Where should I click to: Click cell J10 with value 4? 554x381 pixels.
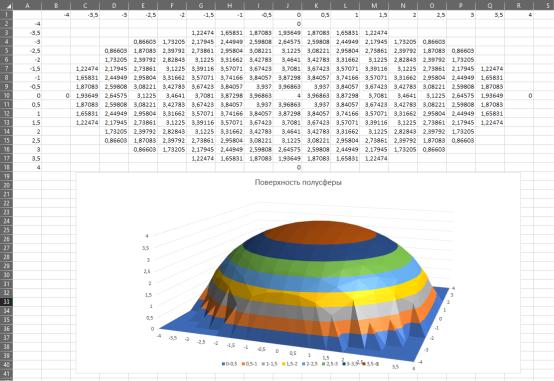coord(287,95)
